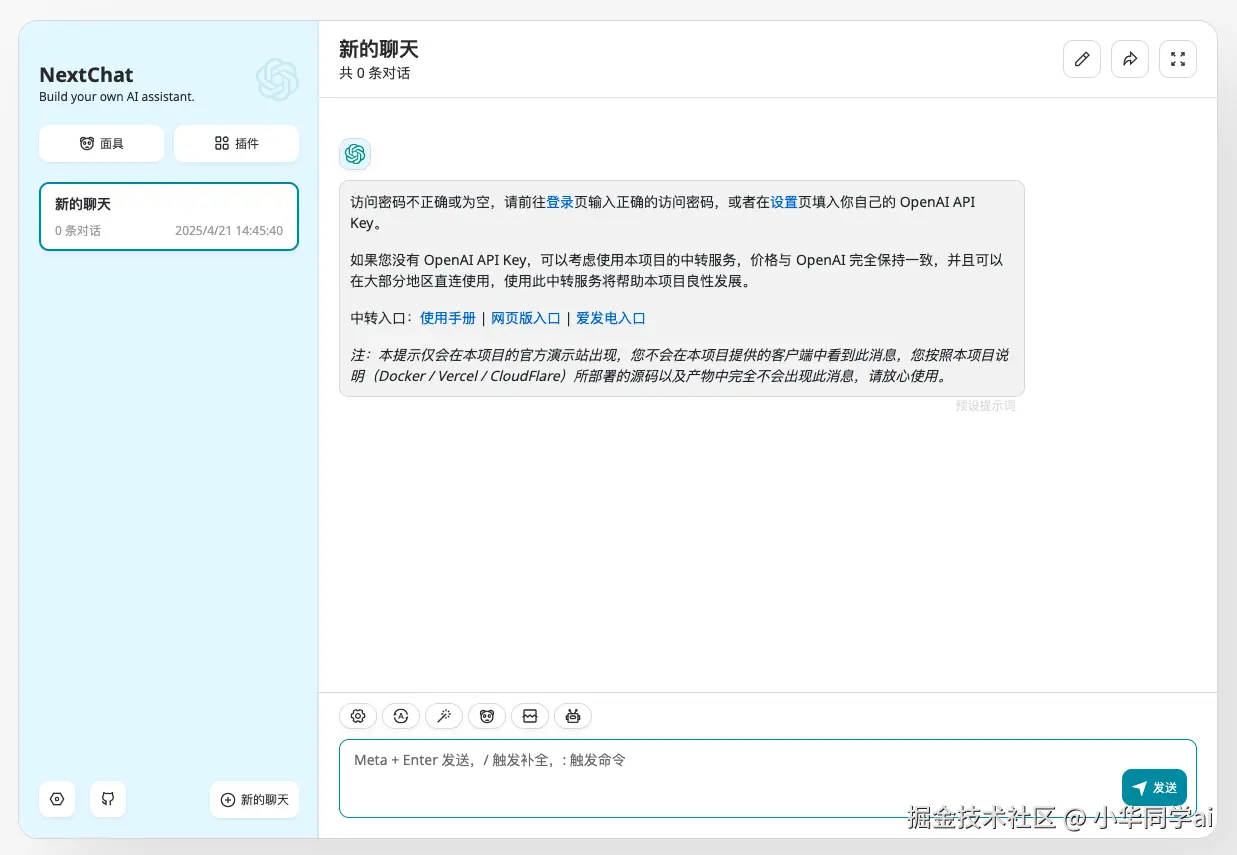This screenshot has width=1237, height=855.
Task: Click the NextChat sidebar title
Action: coord(86,75)
